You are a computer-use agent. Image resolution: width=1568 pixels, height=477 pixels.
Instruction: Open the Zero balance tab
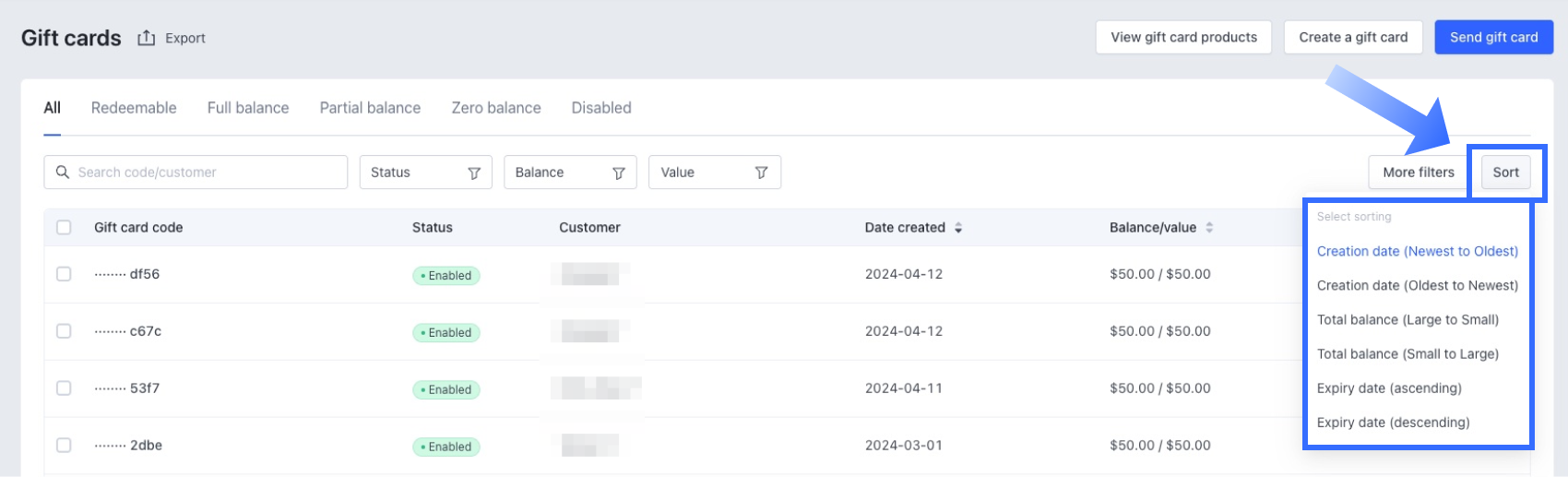pos(496,108)
